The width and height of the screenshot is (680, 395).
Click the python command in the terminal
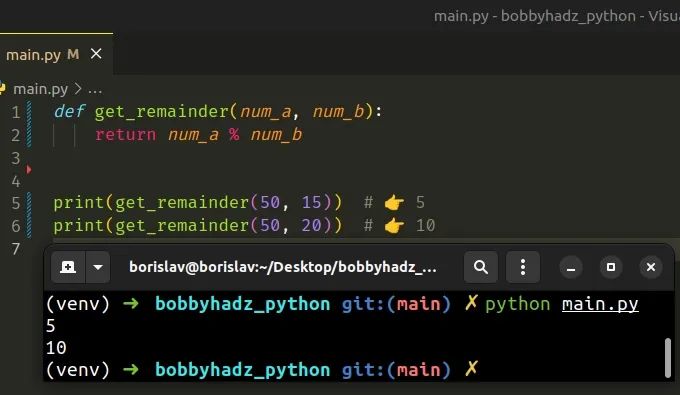coord(518,304)
